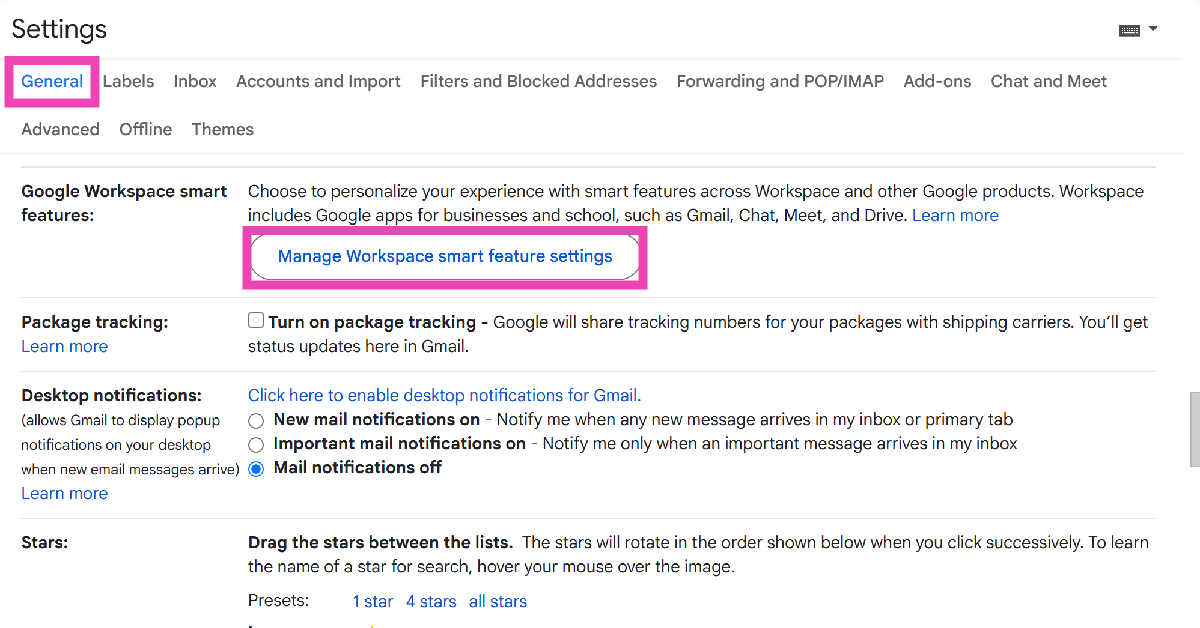Image resolution: width=1200 pixels, height=628 pixels.
Task: Select New mail notifications on
Action: [x=257, y=420]
